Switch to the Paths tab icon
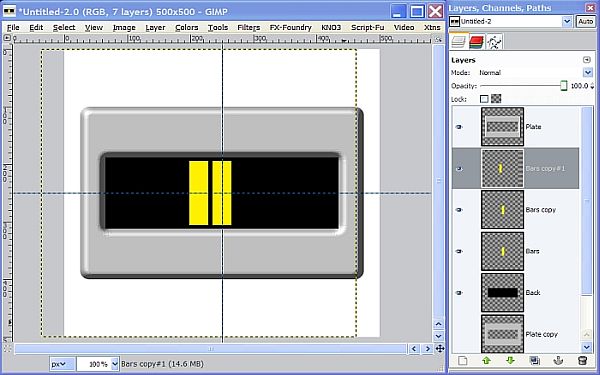 click(x=494, y=41)
